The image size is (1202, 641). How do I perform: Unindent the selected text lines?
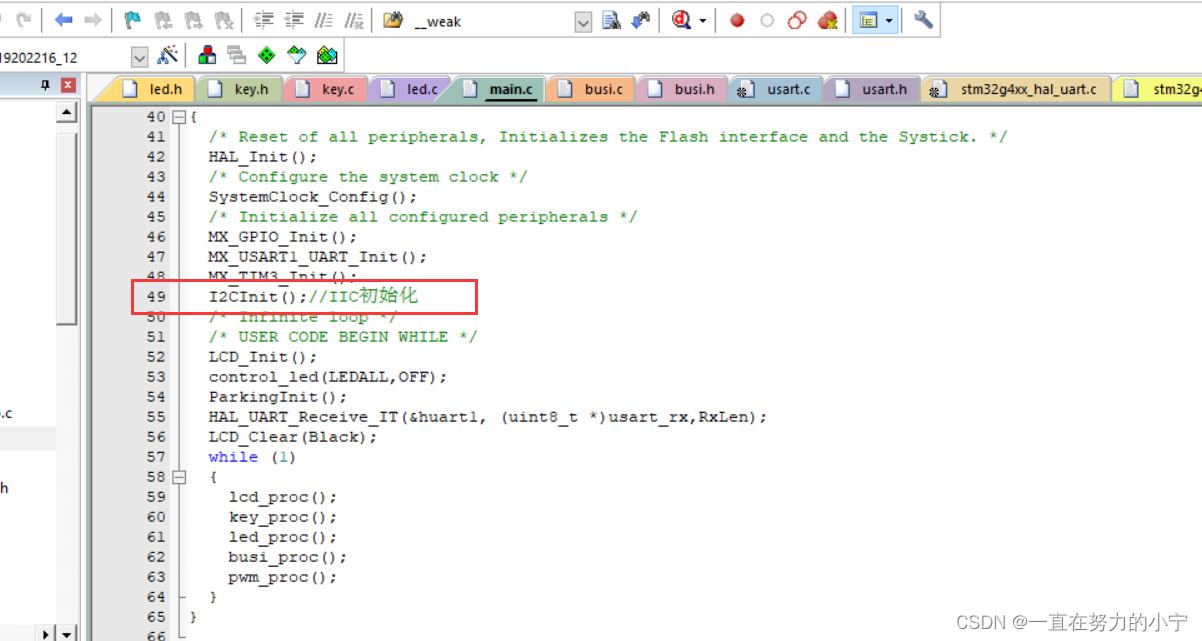click(x=294, y=19)
